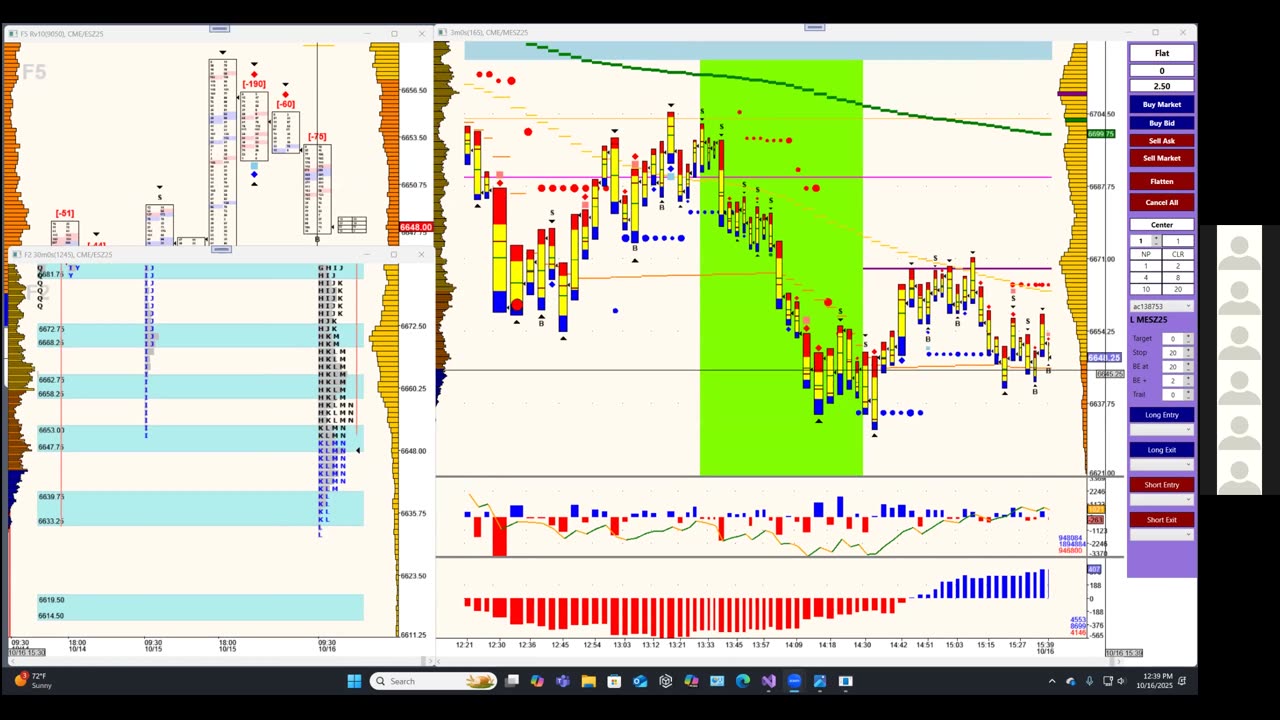Open File Explorer from the taskbar

tap(588, 681)
